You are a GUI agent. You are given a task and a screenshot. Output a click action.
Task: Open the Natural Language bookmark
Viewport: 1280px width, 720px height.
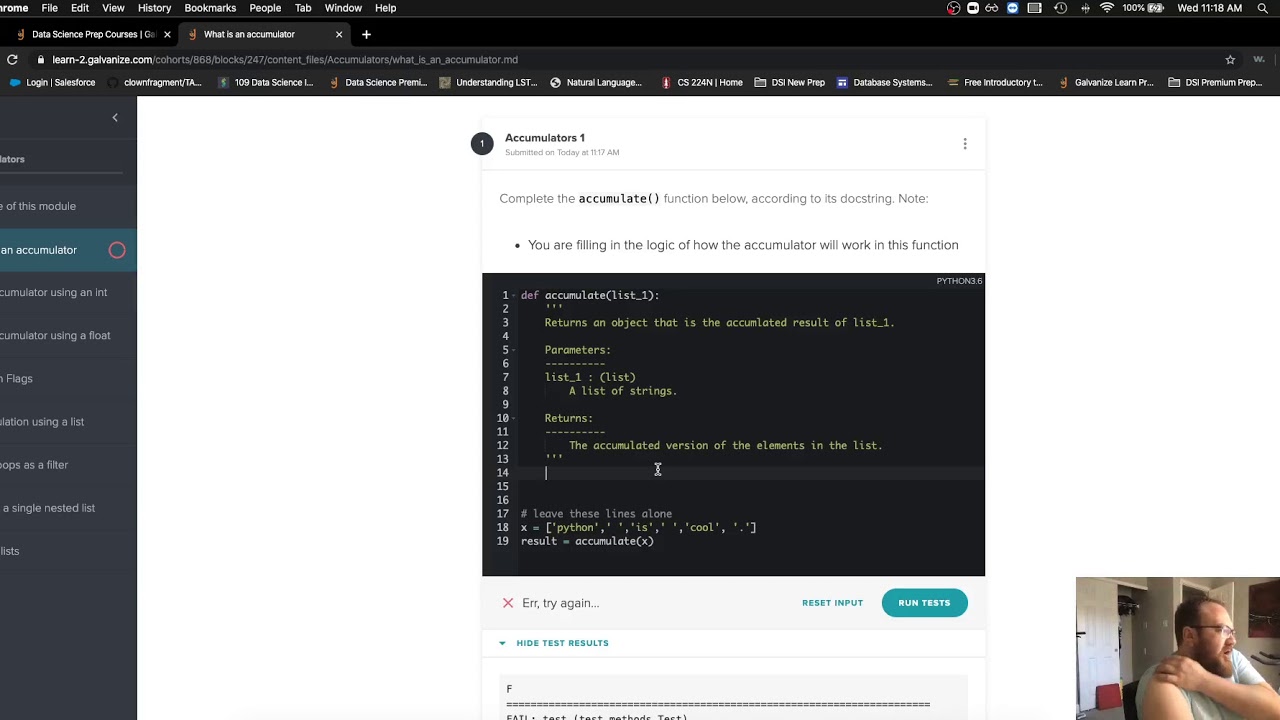[596, 82]
